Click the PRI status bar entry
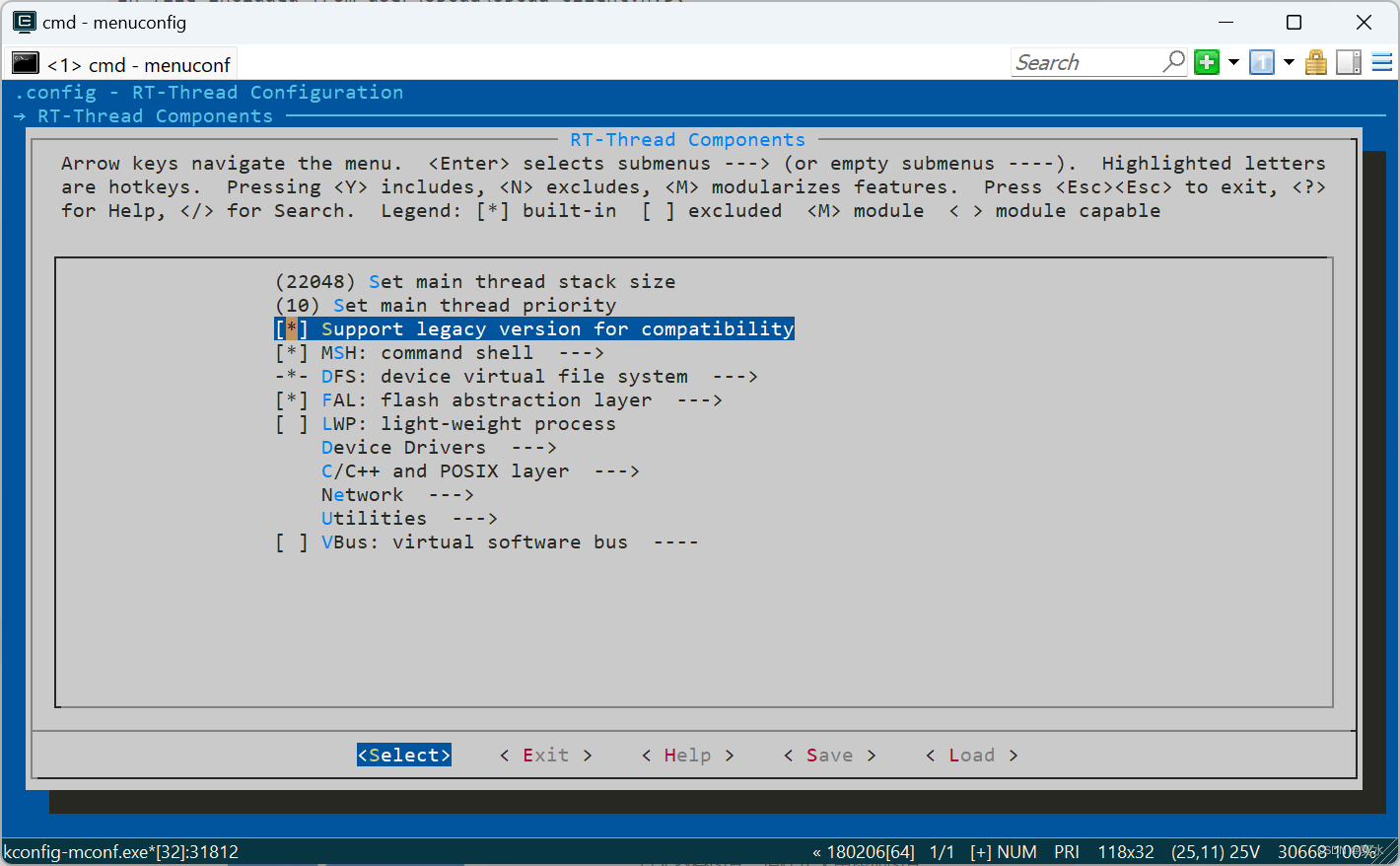 click(x=1067, y=851)
